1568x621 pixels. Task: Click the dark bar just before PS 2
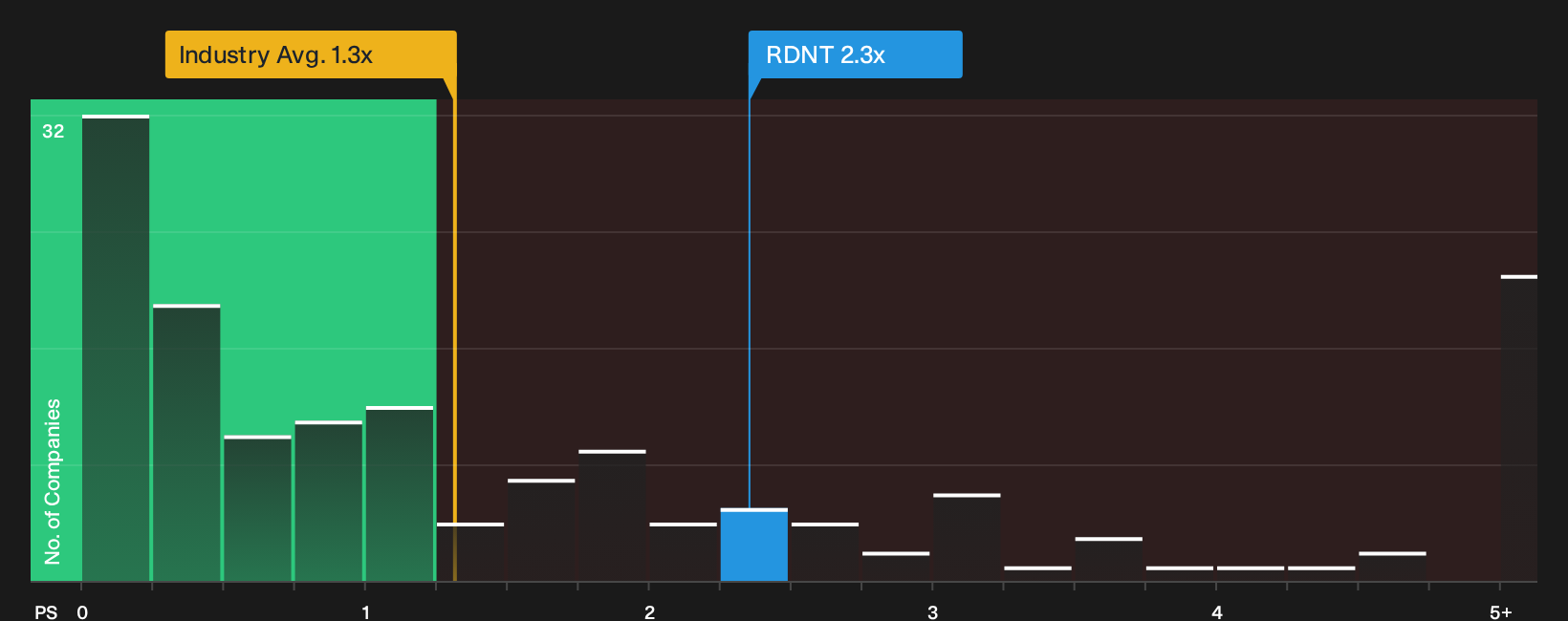(612, 515)
